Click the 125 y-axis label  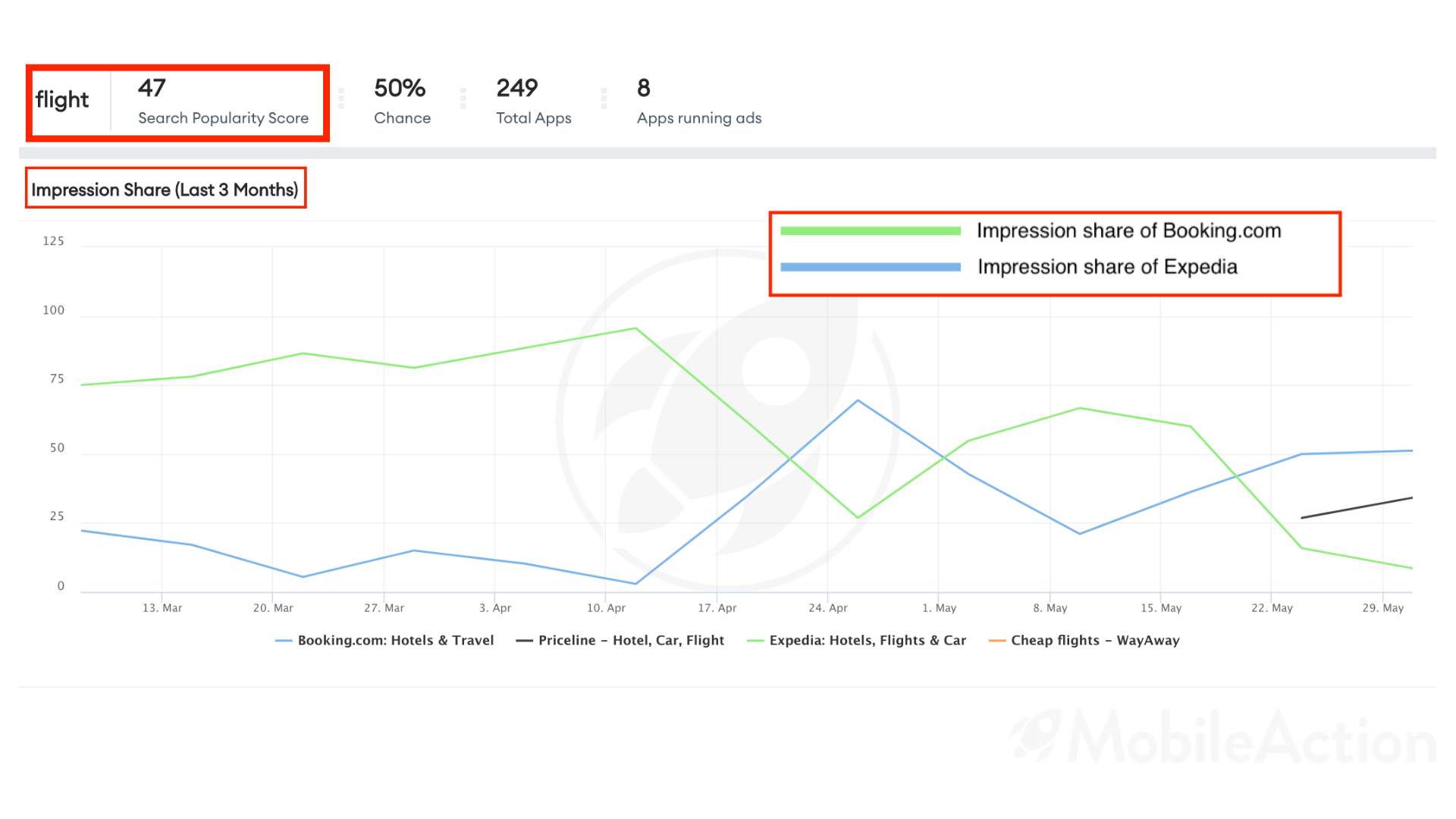coord(53,241)
